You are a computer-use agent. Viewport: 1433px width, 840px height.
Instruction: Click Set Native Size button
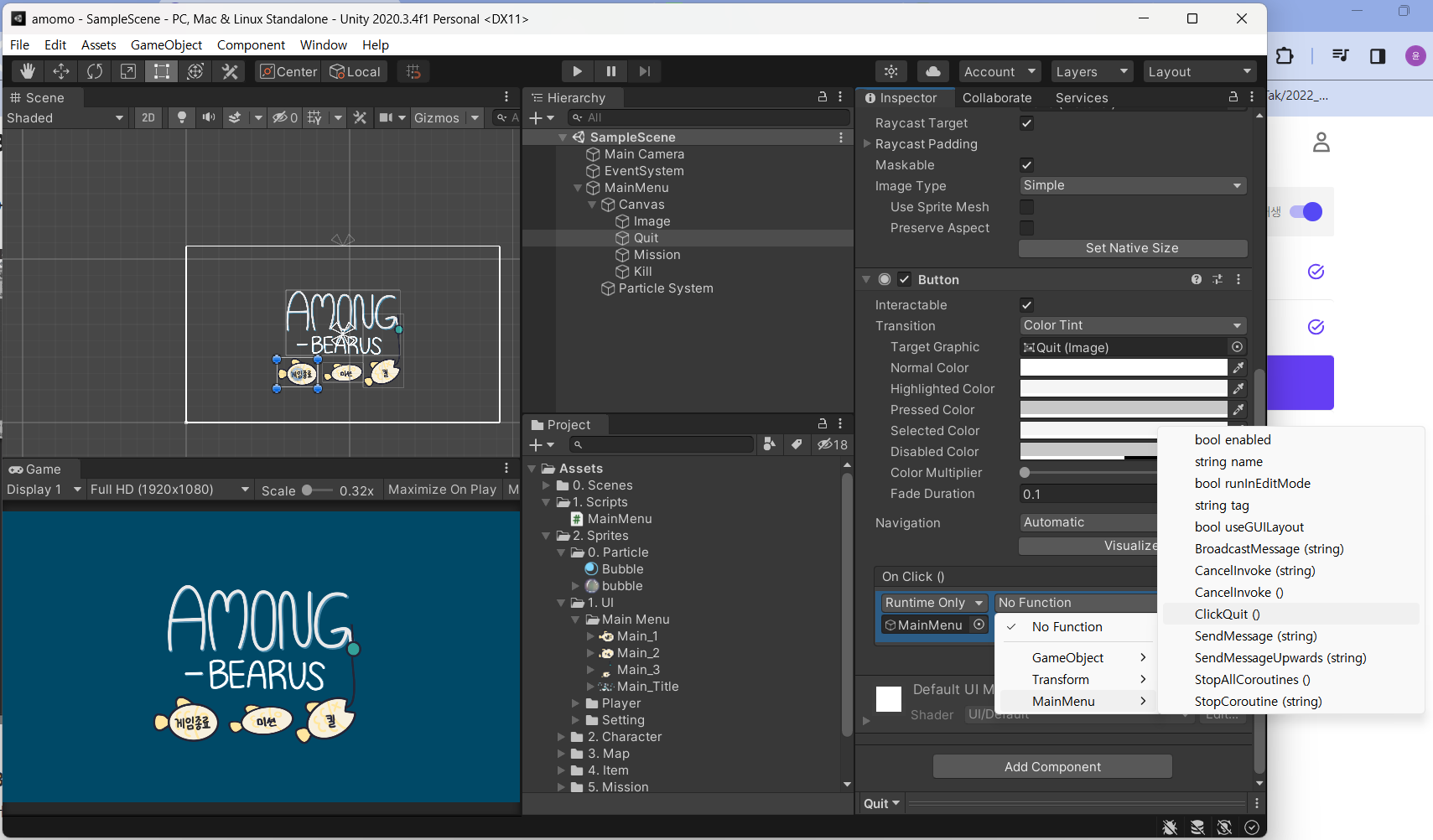(1132, 248)
